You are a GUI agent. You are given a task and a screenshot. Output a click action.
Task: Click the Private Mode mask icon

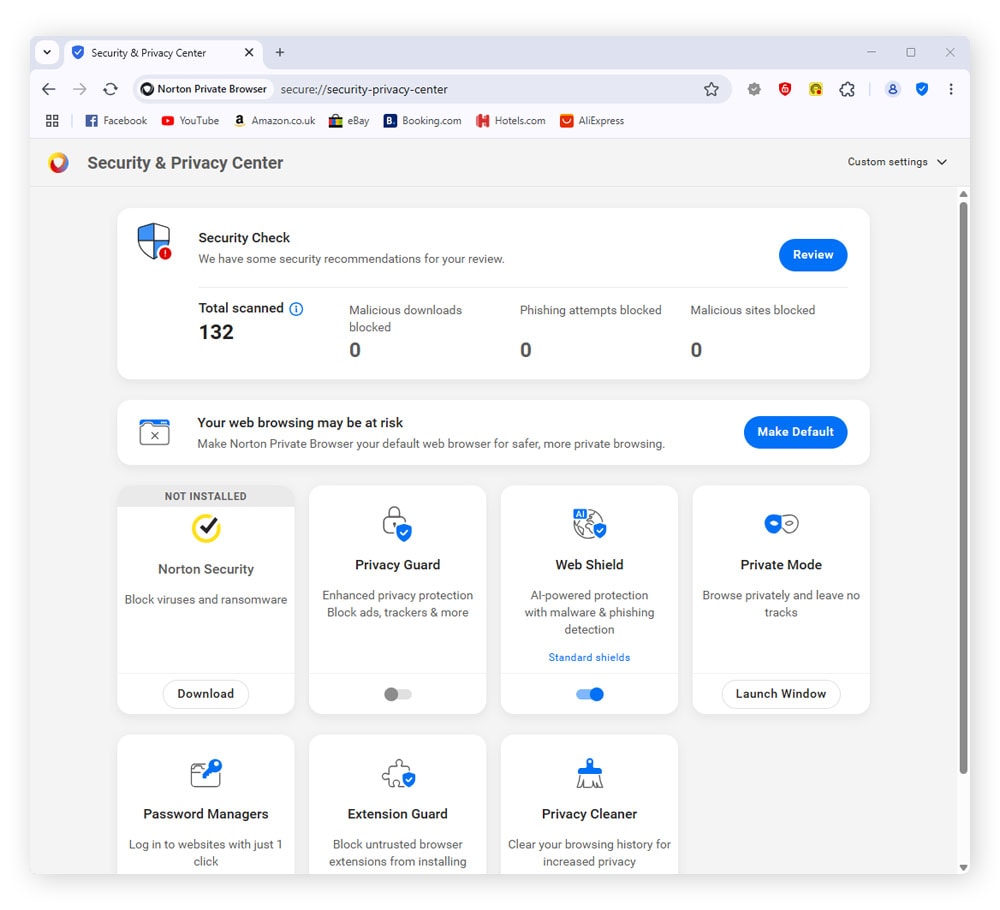[x=781, y=524]
